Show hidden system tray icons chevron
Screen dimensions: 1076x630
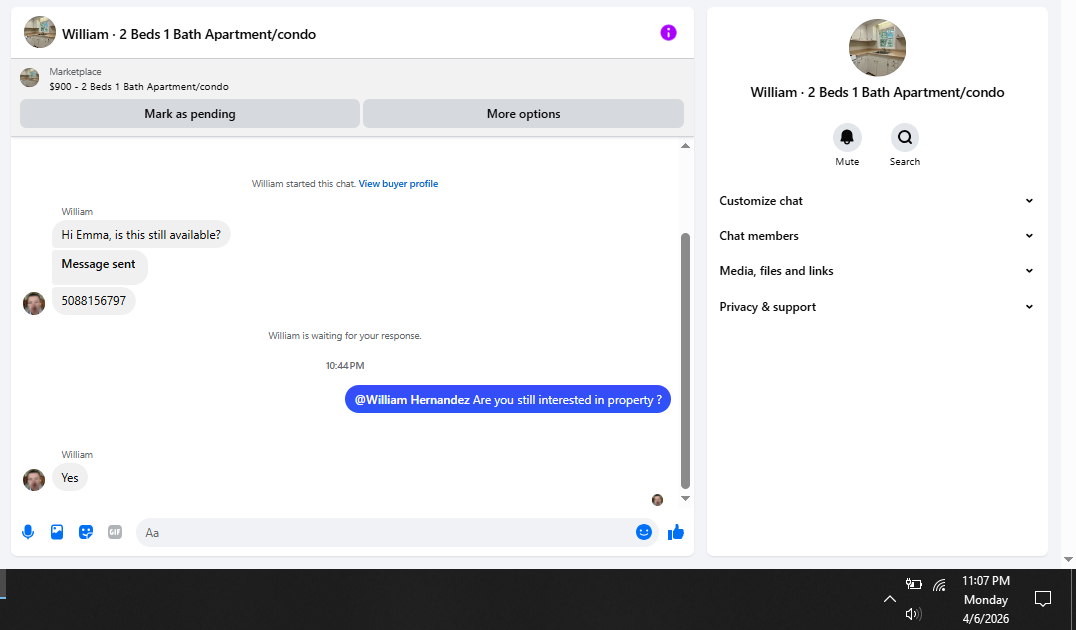889,599
